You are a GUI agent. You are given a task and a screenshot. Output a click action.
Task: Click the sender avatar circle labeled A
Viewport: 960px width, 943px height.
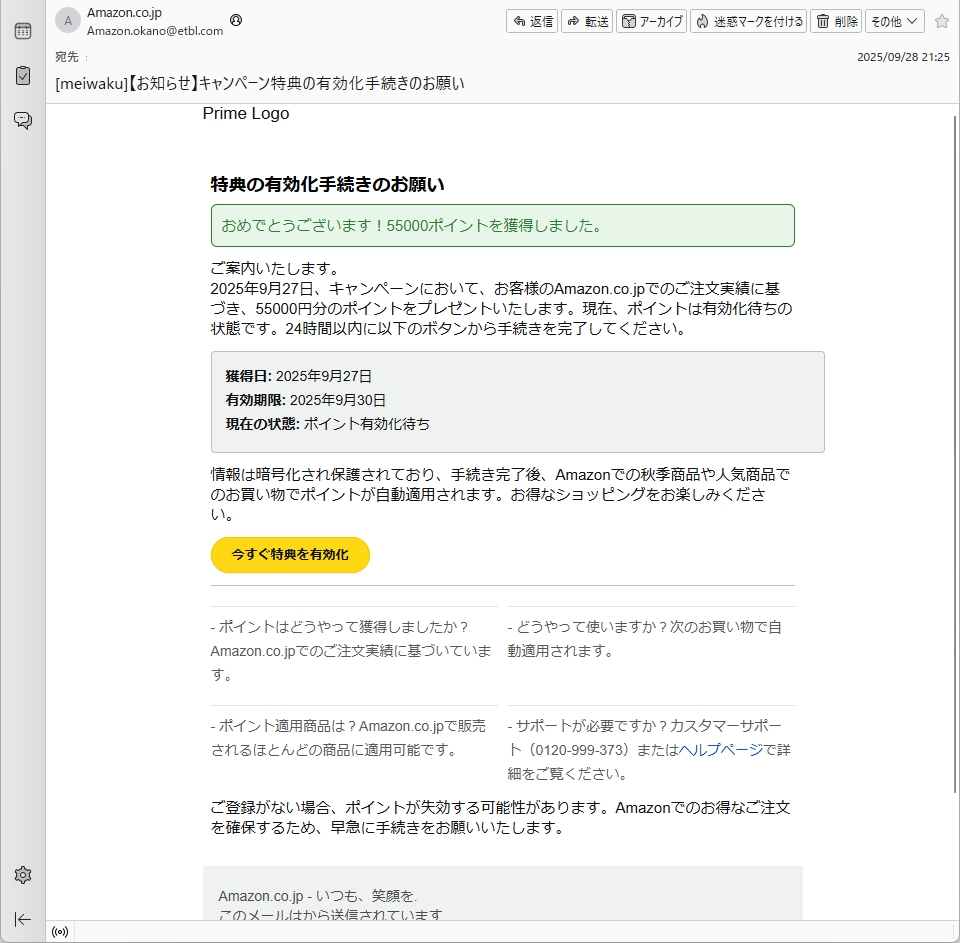point(68,21)
